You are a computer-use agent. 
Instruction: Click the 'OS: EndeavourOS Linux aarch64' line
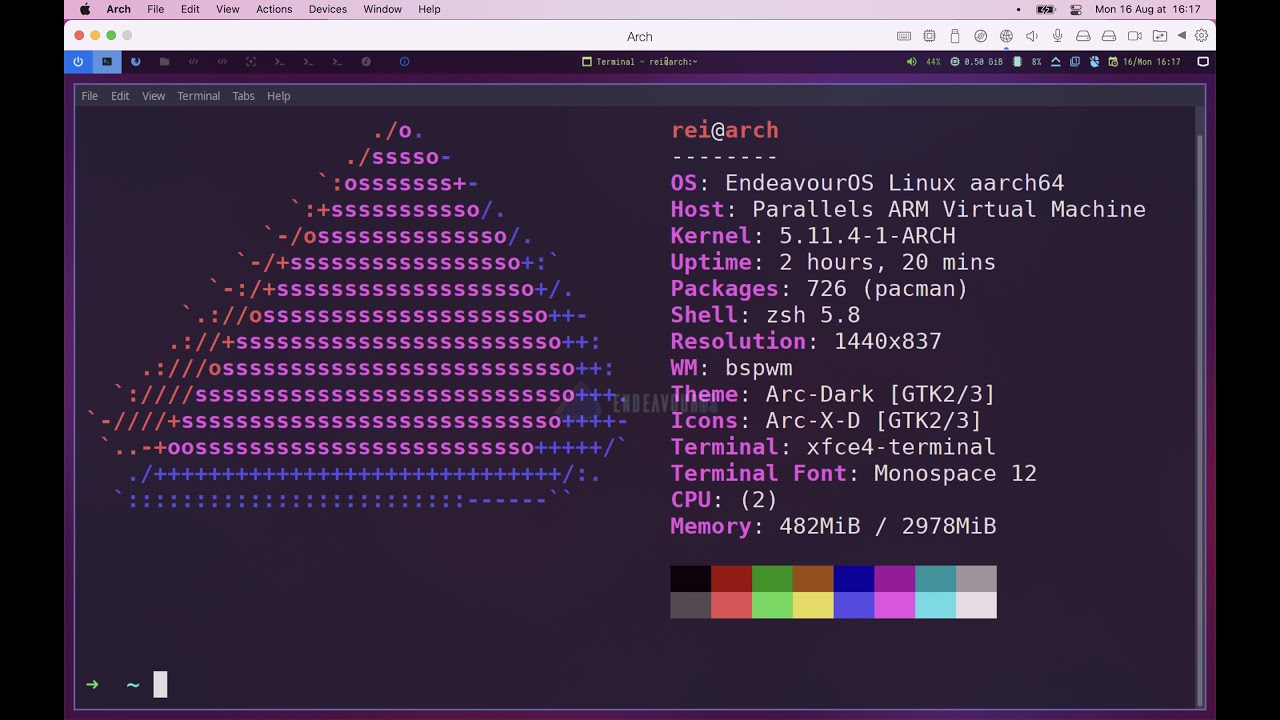(x=867, y=183)
